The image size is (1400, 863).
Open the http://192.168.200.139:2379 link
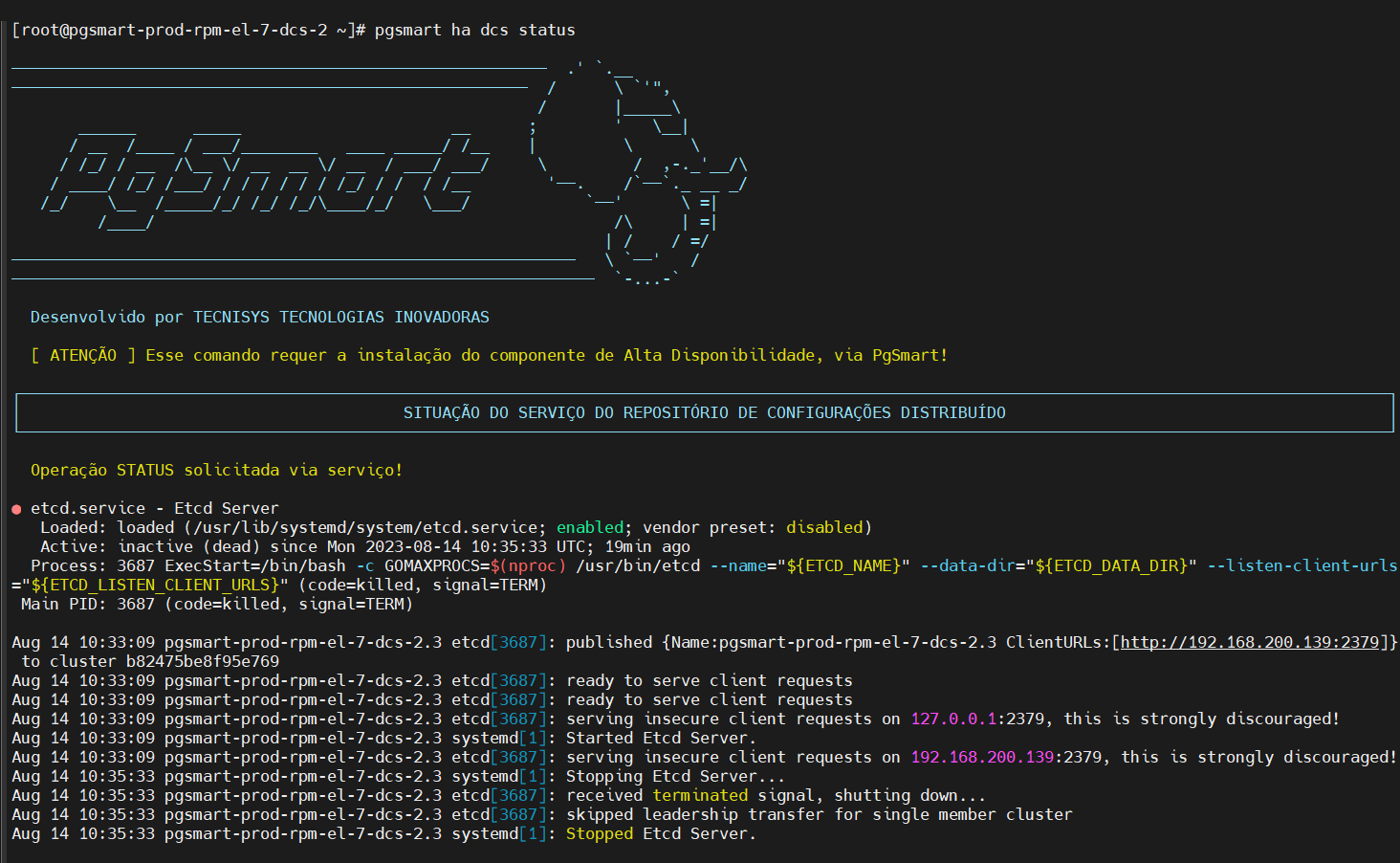[x=1250, y=642]
